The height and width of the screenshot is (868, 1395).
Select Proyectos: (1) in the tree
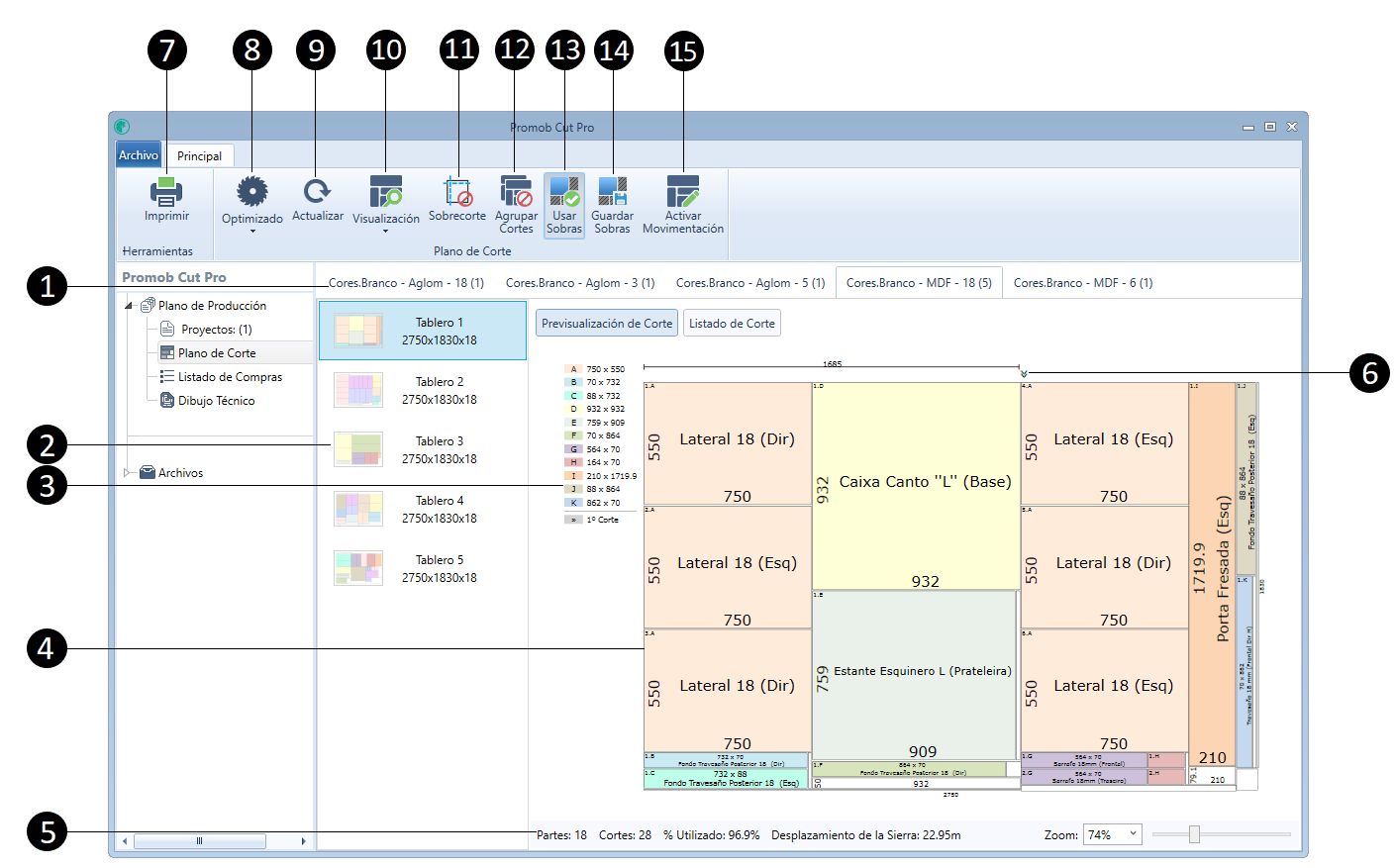(216, 330)
